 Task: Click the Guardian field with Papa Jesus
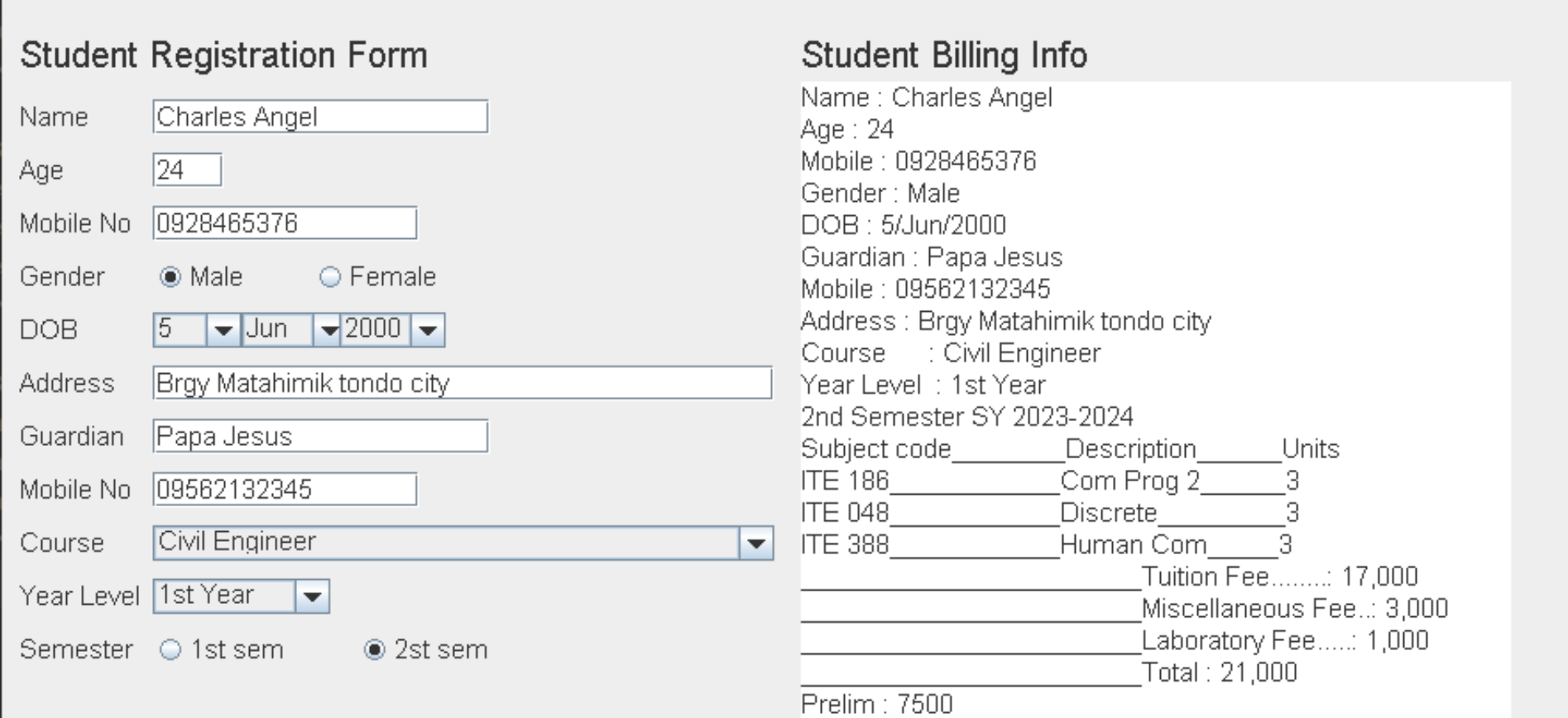pyautogui.click(x=320, y=436)
